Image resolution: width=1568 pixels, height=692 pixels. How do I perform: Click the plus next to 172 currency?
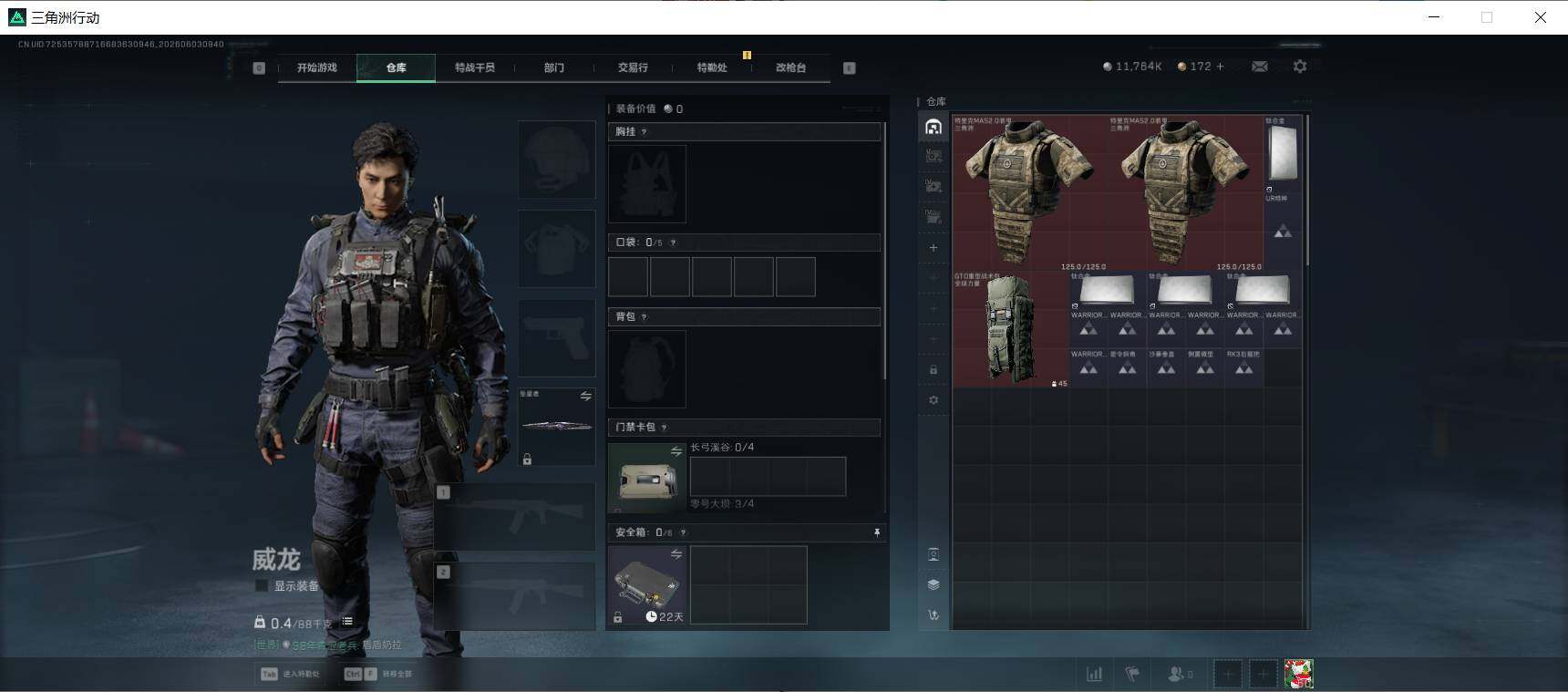click(x=1220, y=67)
